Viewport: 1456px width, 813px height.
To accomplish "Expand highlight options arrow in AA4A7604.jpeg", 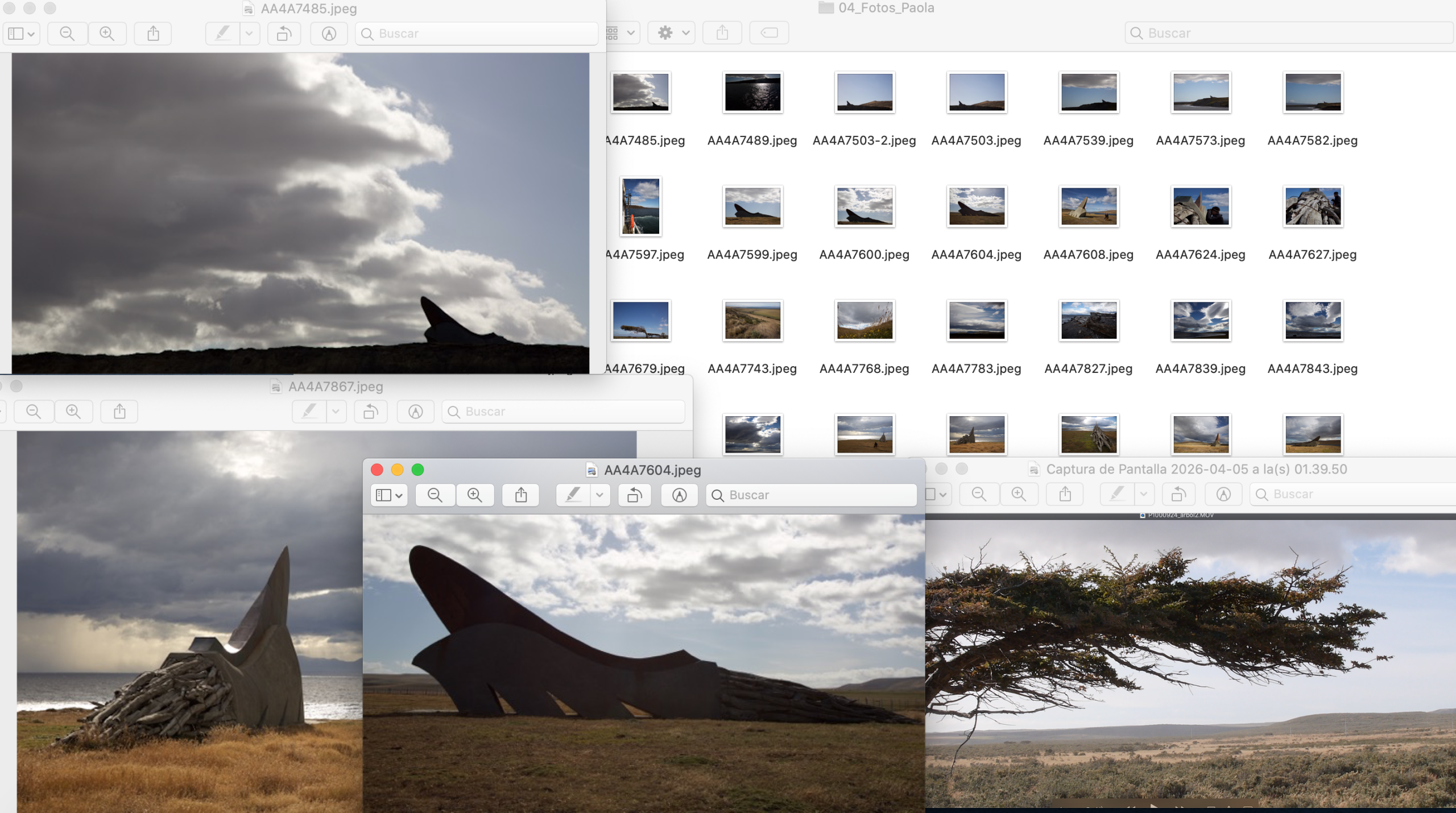I will (599, 495).
